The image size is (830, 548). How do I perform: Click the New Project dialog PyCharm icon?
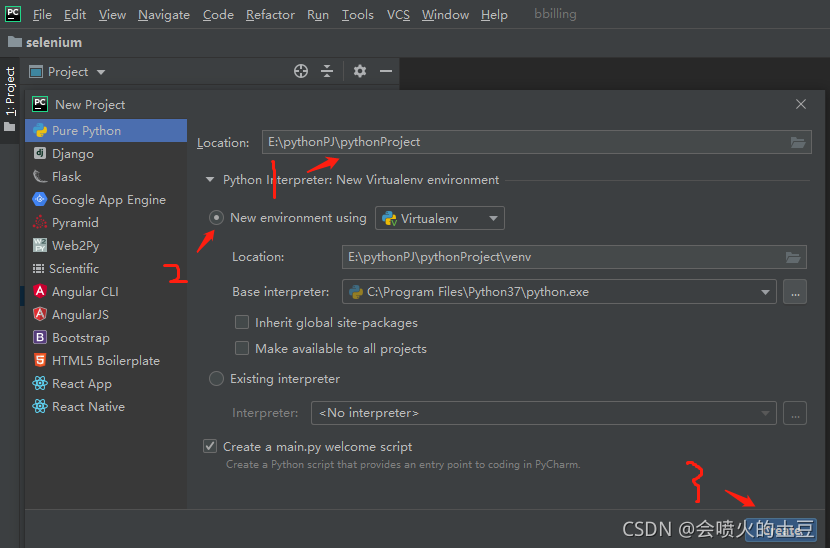[x=40, y=104]
